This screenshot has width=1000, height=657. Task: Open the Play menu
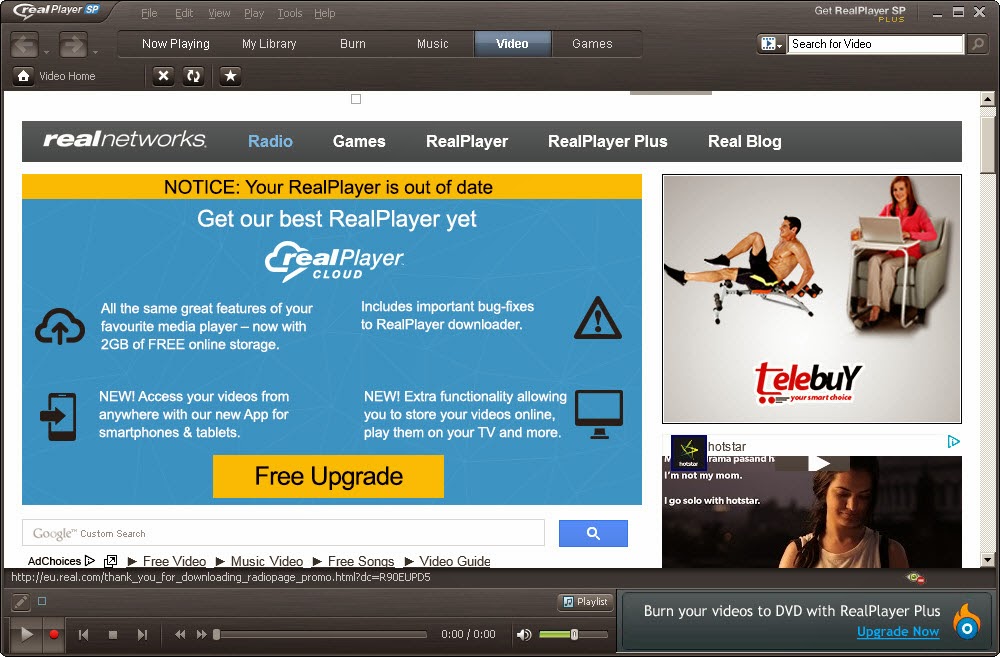pos(254,13)
